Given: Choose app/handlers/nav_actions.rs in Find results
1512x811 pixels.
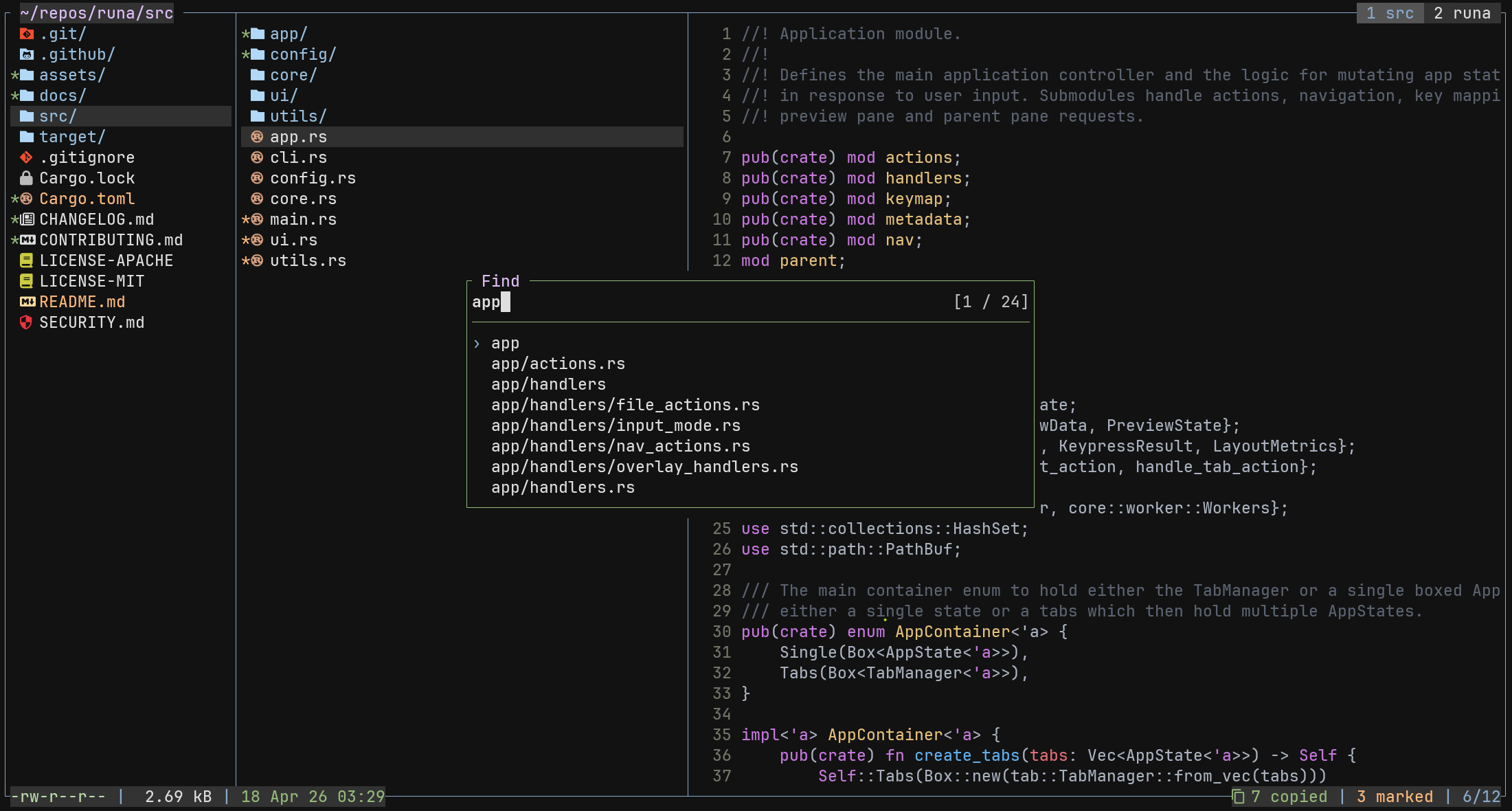Looking at the screenshot, I should click(620, 446).
